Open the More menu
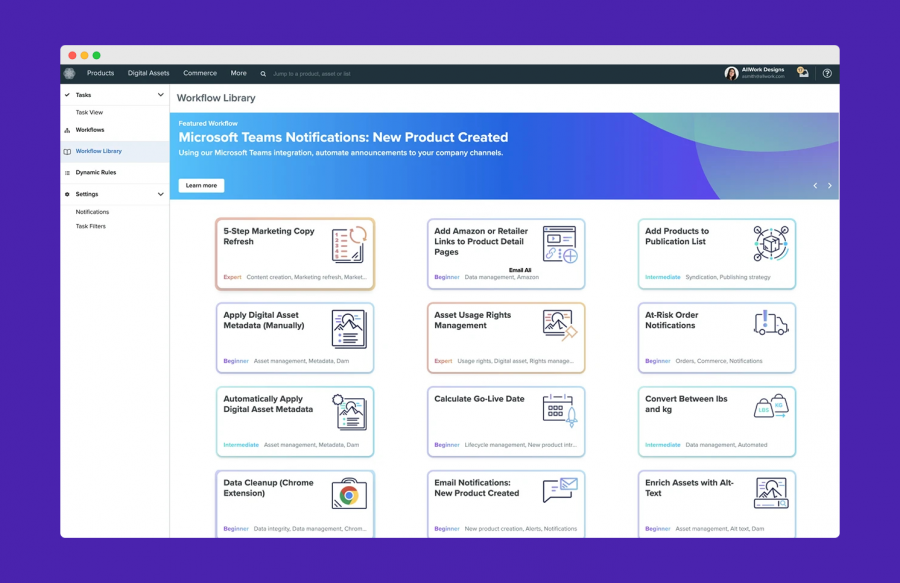The height and width of the screenshot is (583, 900). (x=238, y=73)
